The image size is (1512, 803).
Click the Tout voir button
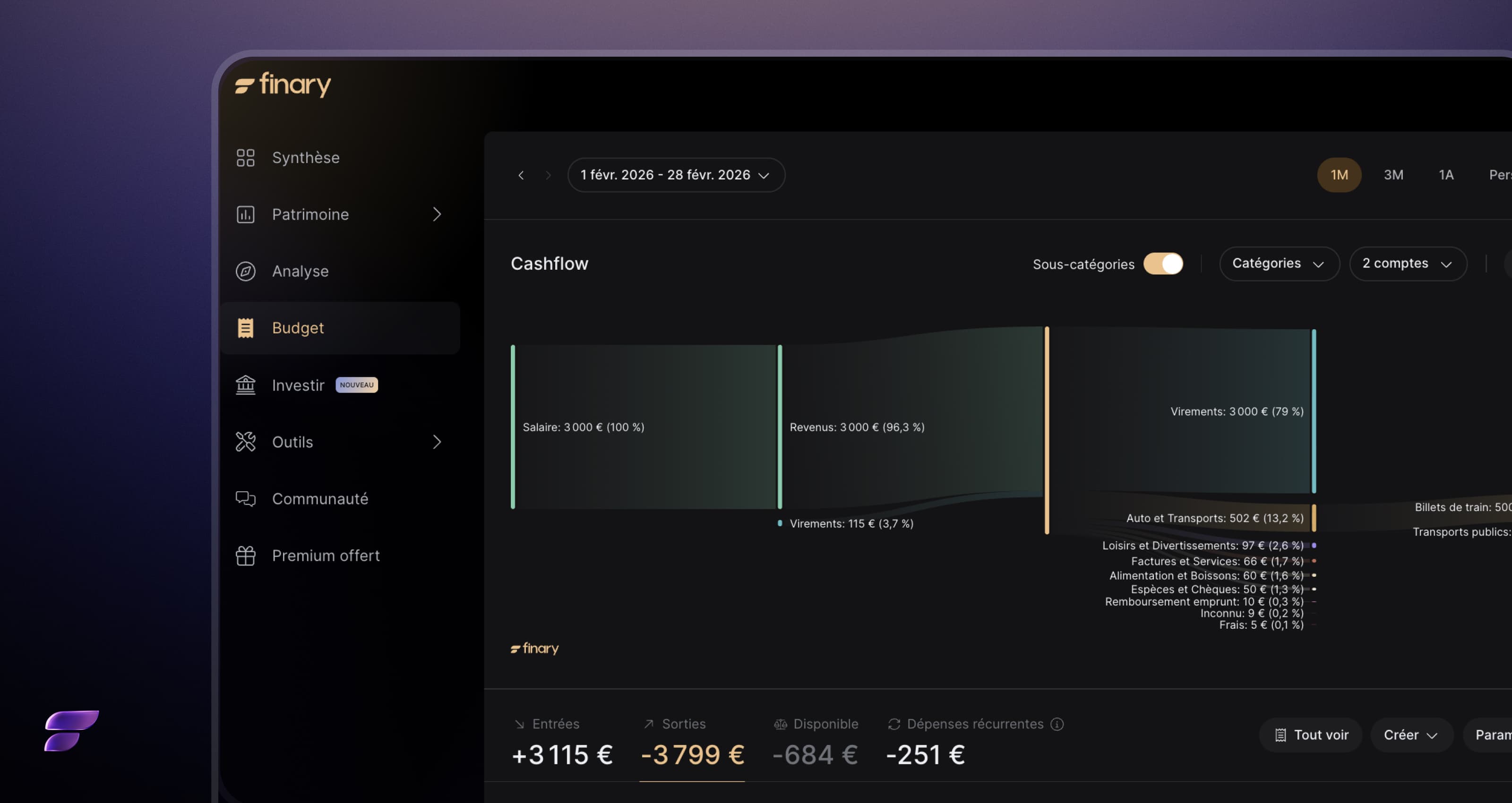(x=1311, y=735)
